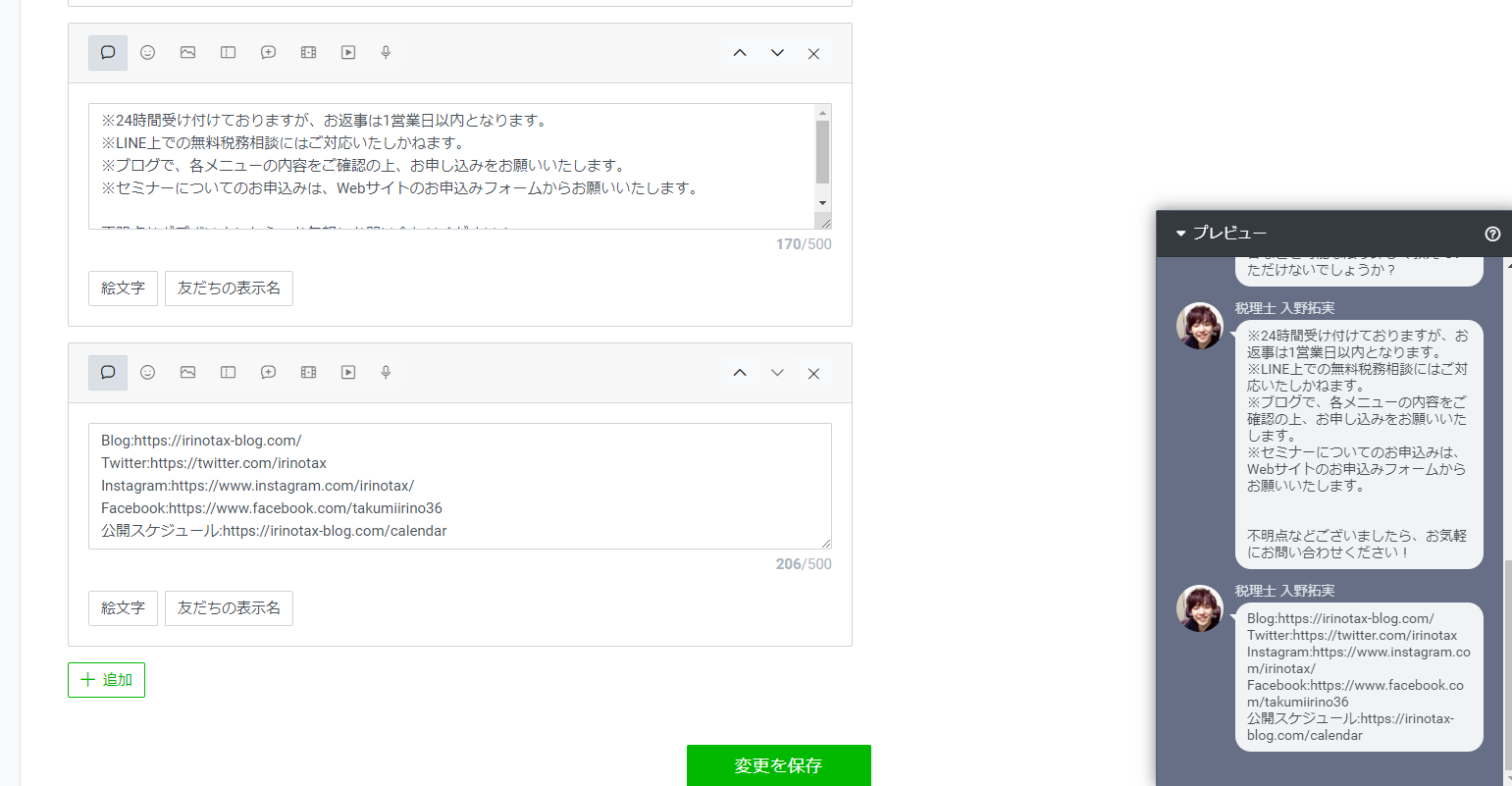Choose sticker icon in first message block
This screenshot has height=786, width=1512.
[x=148, y=53]
